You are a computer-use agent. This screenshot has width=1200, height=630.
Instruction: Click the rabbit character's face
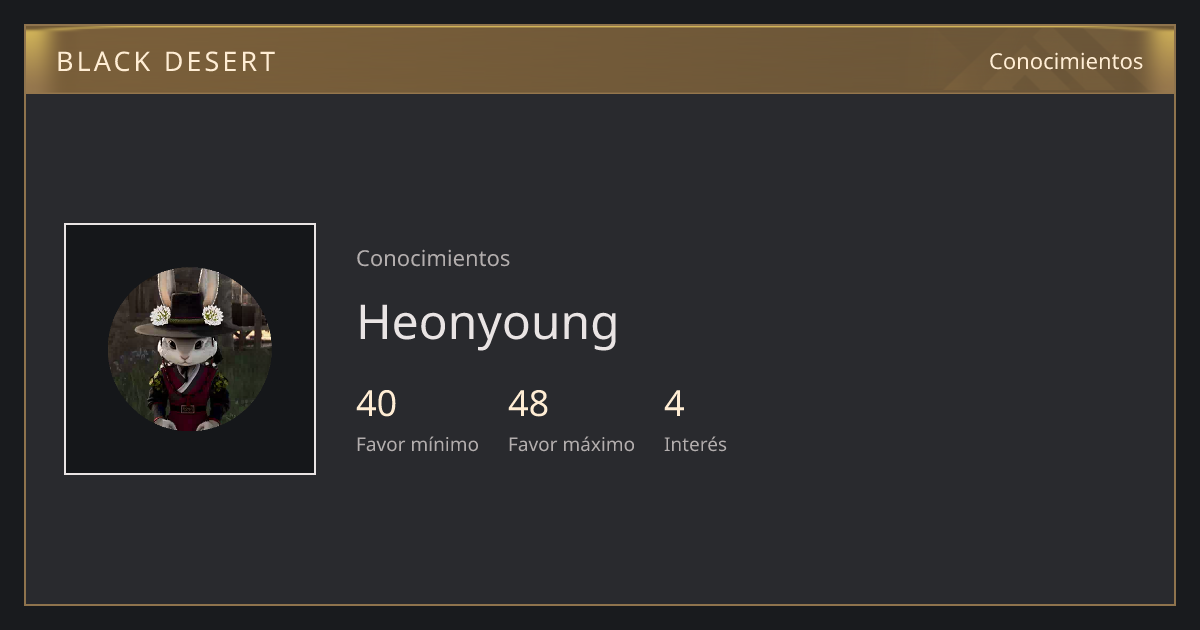coord(188,350)
